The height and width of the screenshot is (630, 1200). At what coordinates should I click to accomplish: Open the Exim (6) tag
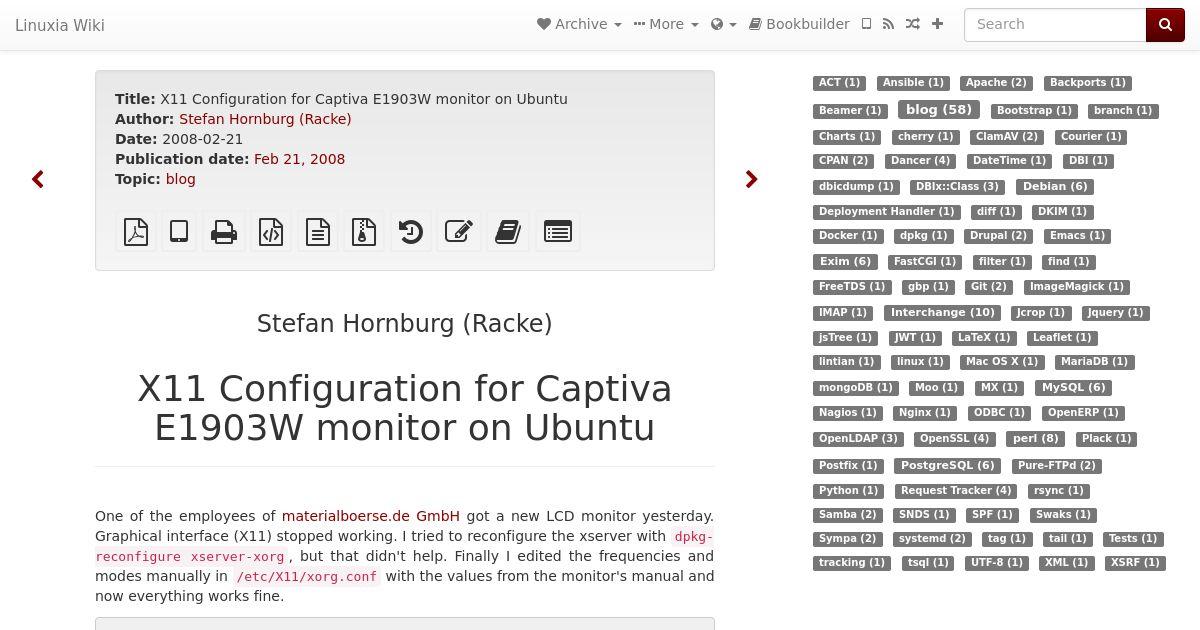point(845,261)
